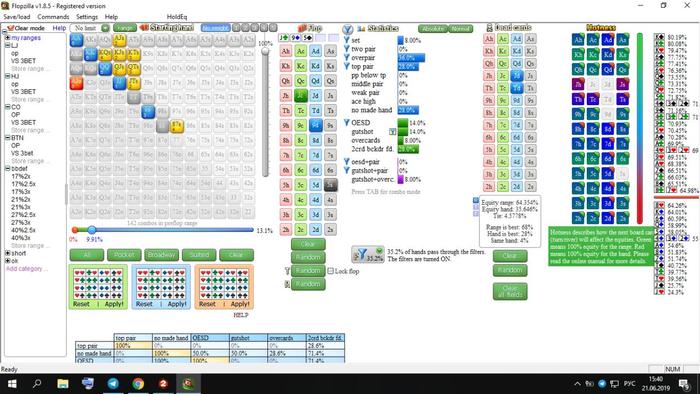This screenshot has height=394, width=700.
Task: Open the HoldEq menu
Action: coord(177,17)
